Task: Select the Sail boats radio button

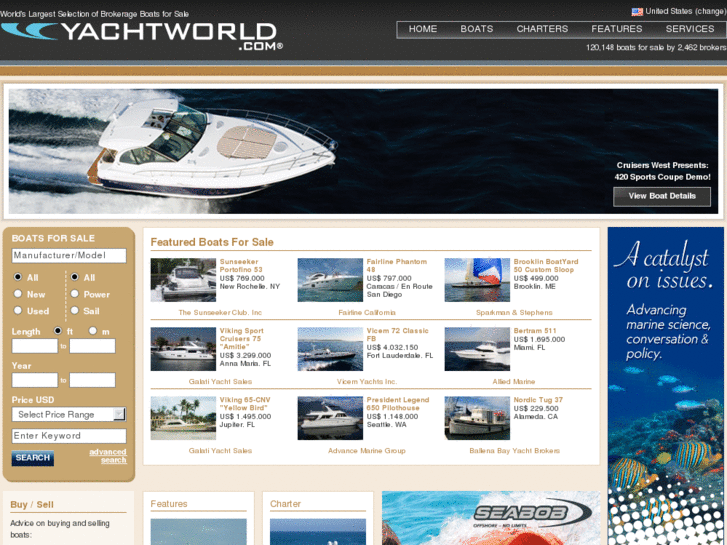Action: click(x=75, y=310)
